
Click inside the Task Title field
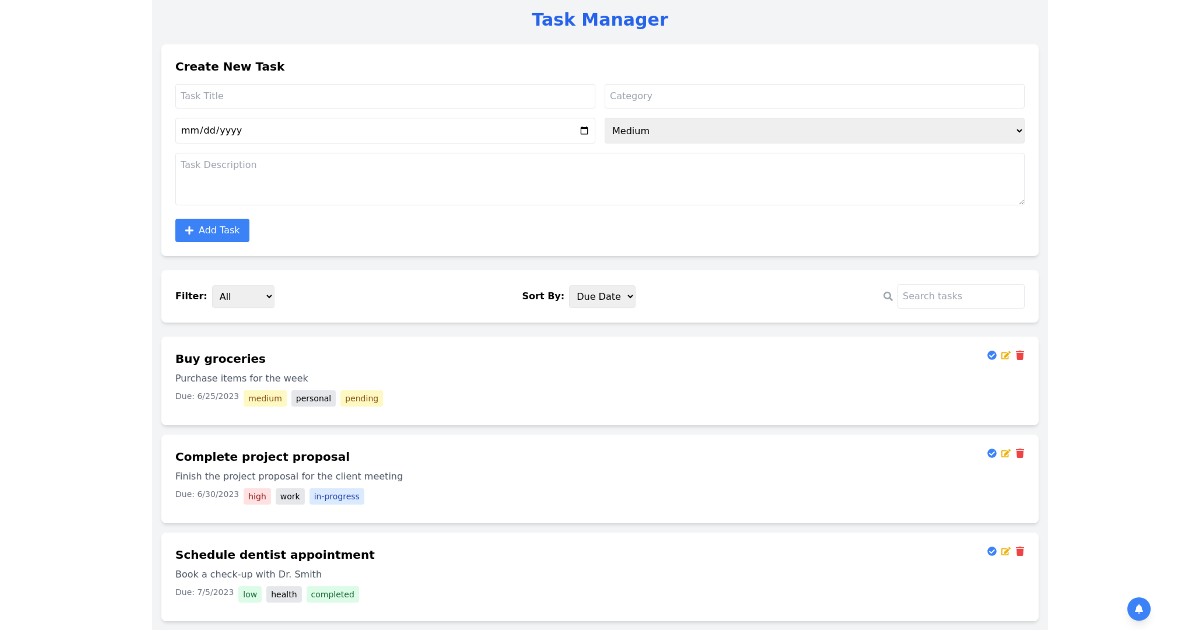[385, 96]
